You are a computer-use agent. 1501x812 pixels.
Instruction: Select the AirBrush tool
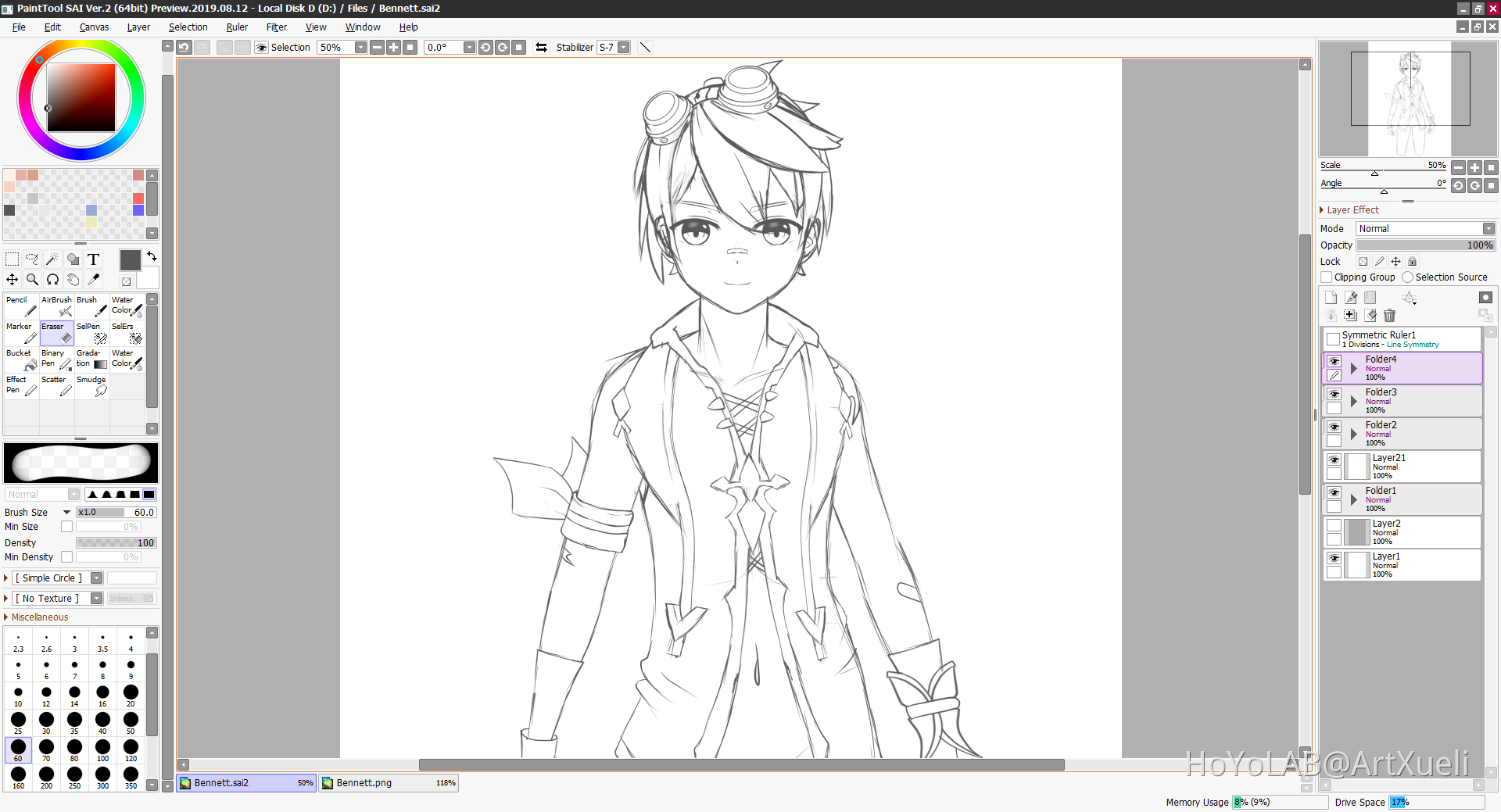[x=56, y=306]
